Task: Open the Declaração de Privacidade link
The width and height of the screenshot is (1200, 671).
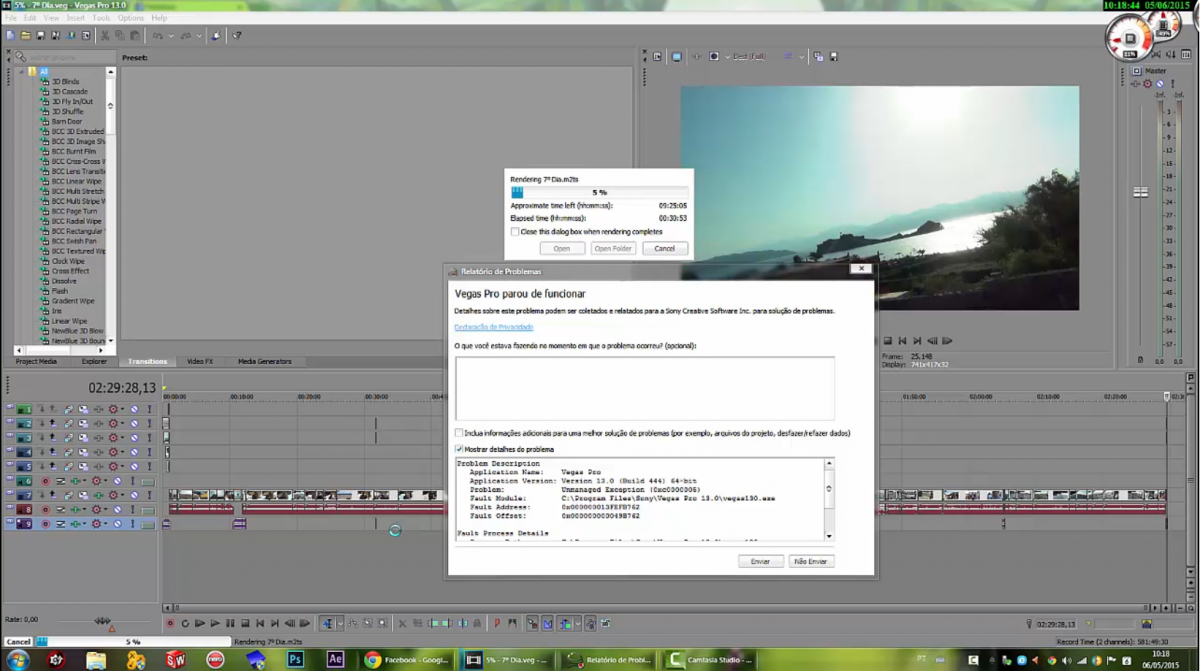Action: (x=494, y=327)
